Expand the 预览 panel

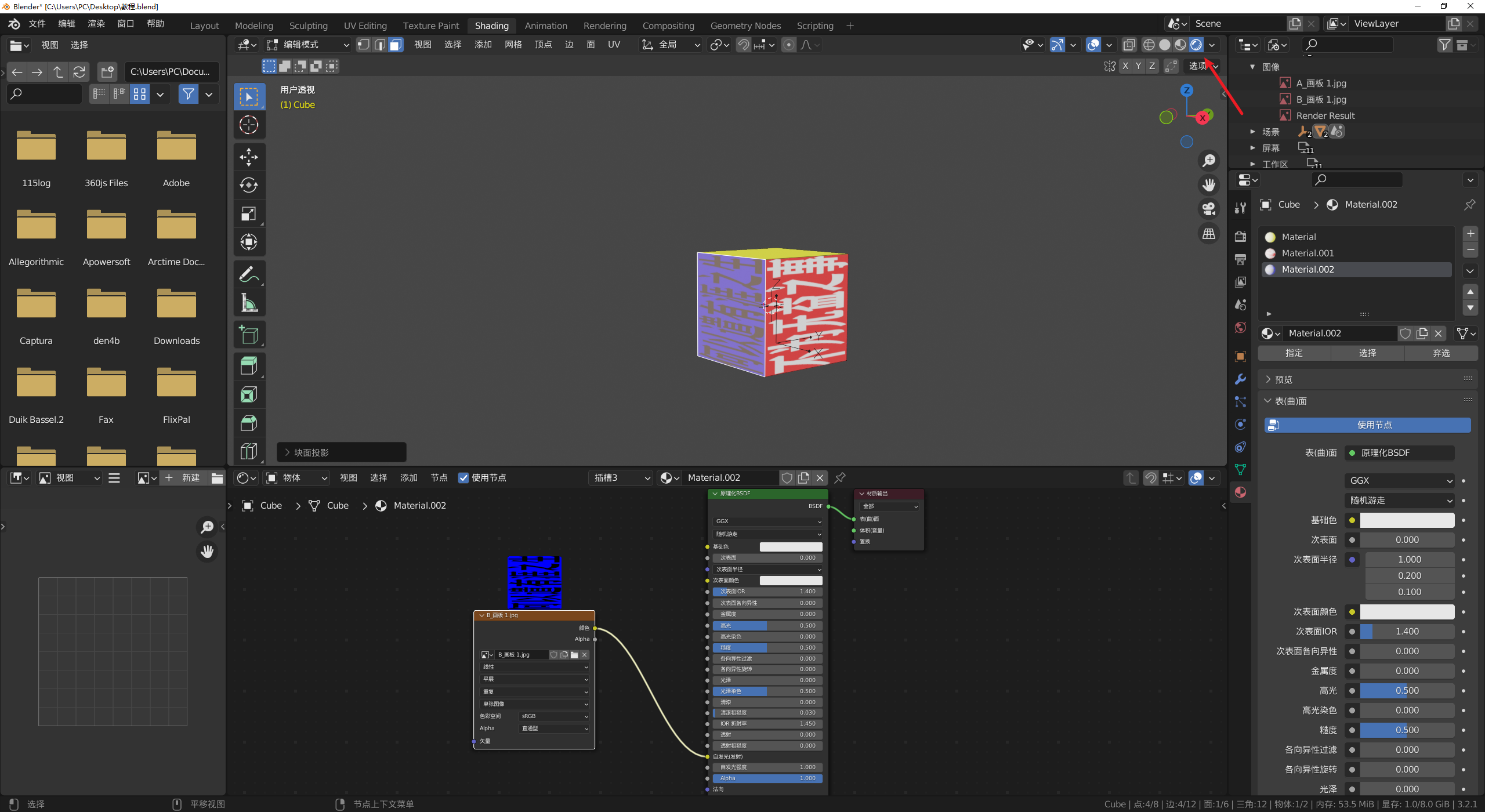click(1283, 379)
